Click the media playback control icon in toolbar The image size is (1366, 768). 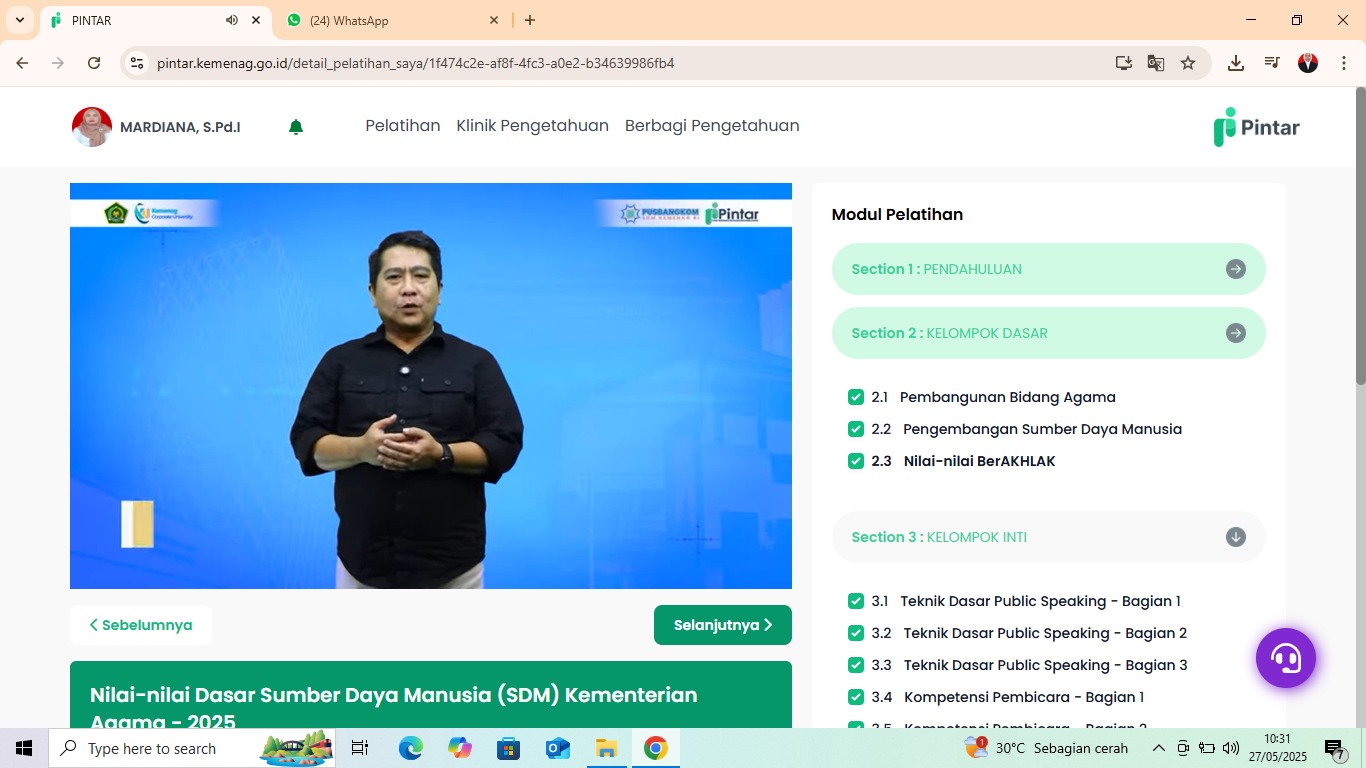coord(1271,62)
